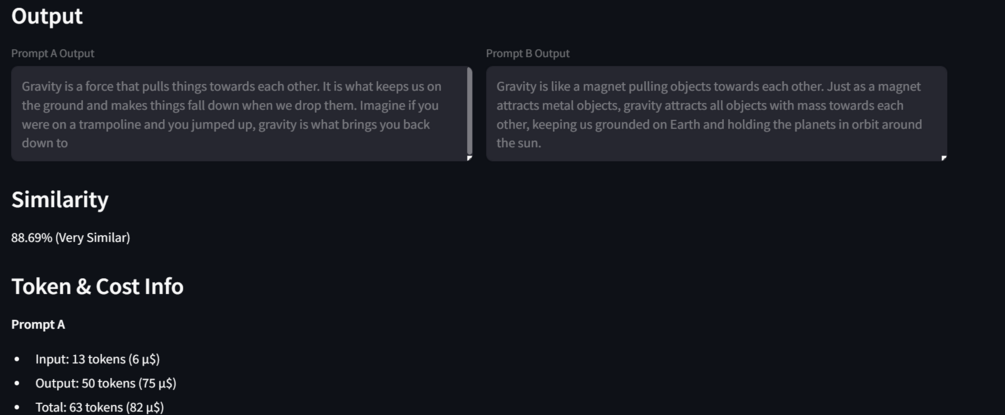Click the resize handle of Prompt A Output box
The image size is (1005, 415).
(x=469, y=158)
